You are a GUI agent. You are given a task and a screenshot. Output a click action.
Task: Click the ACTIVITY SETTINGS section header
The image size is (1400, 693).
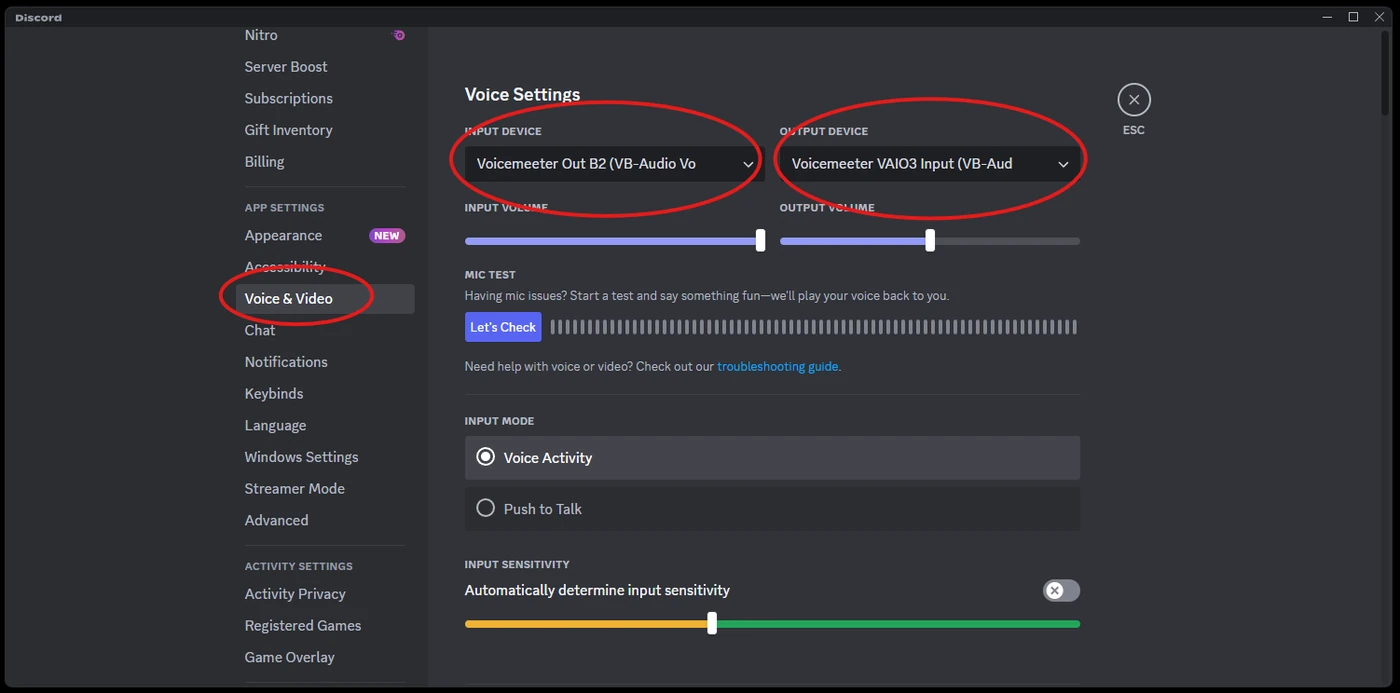(x=299, y=566)
